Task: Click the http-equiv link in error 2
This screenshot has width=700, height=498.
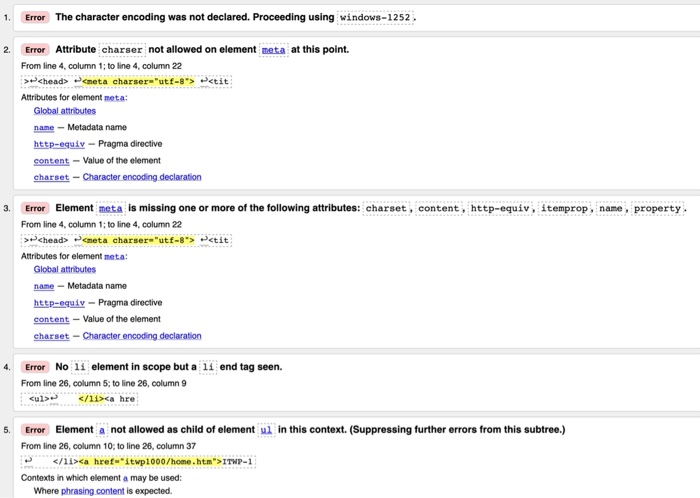Action: pos(59,144)
